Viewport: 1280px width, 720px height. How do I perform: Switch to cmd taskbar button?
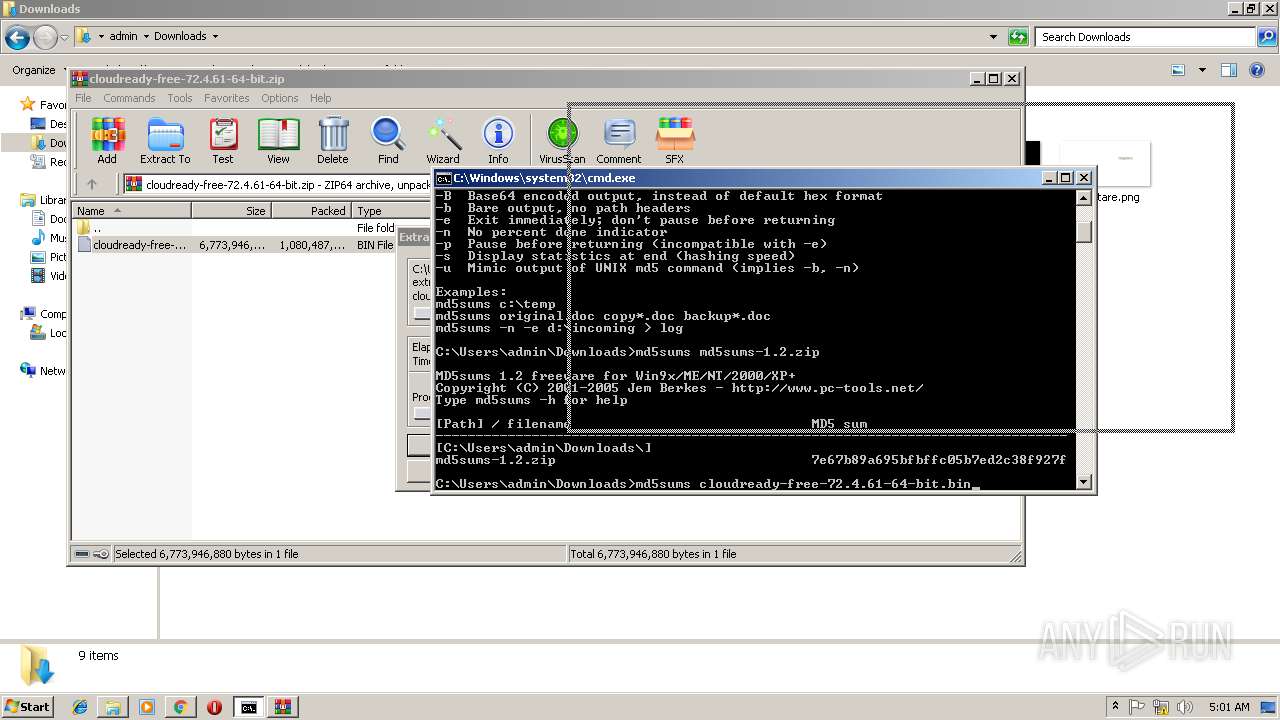tap(248, 707)
